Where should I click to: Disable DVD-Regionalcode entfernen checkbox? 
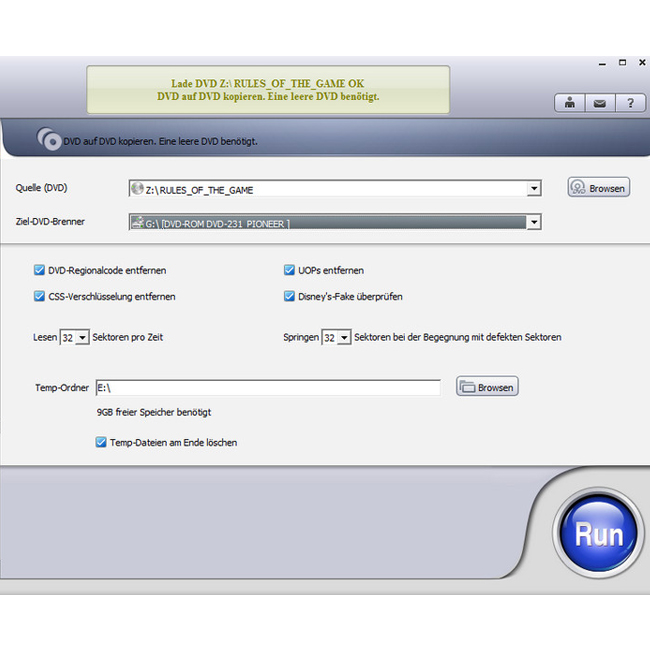coord(39,270)
